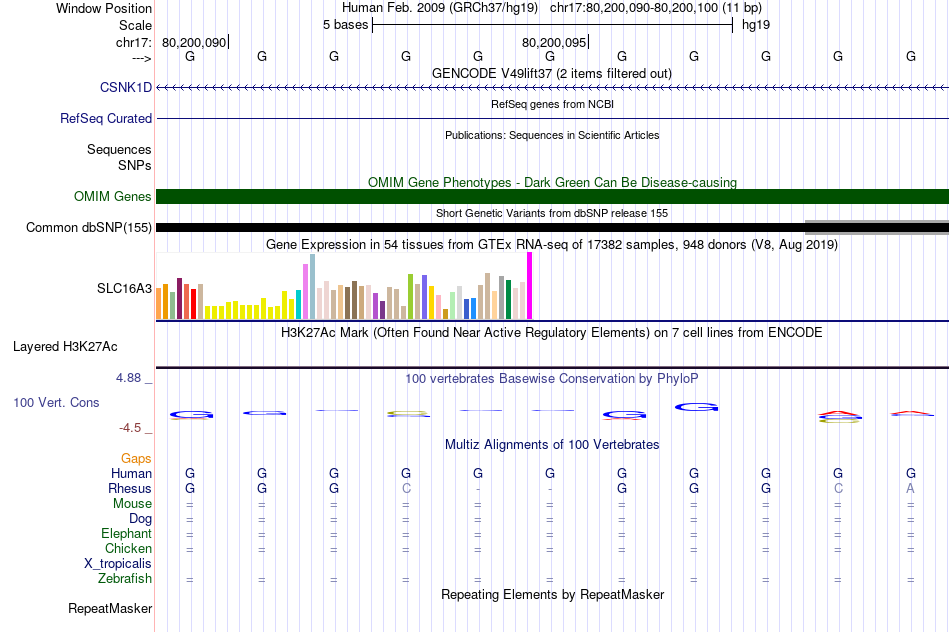Click the Human species label
The width and height of the screenshot is (950, 632).
click(131, 473)
